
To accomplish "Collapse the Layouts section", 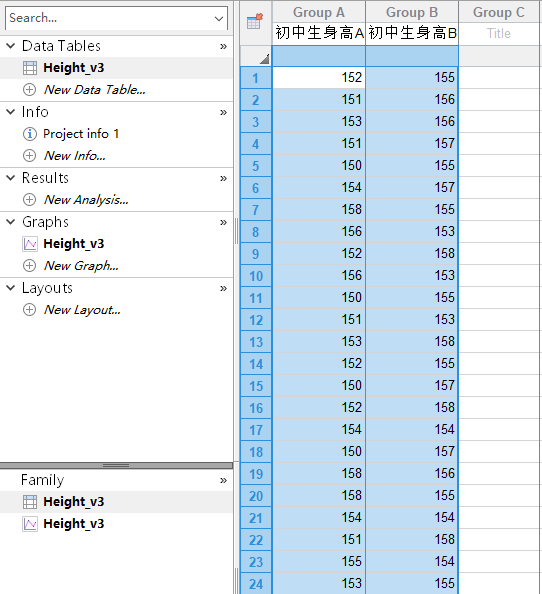I will [11, 288].
